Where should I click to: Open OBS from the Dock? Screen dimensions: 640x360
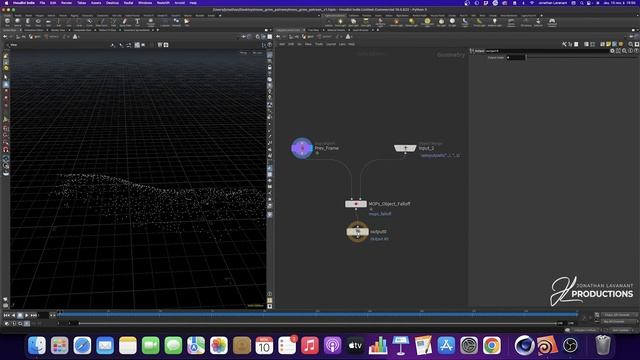(x=570, y=345)
